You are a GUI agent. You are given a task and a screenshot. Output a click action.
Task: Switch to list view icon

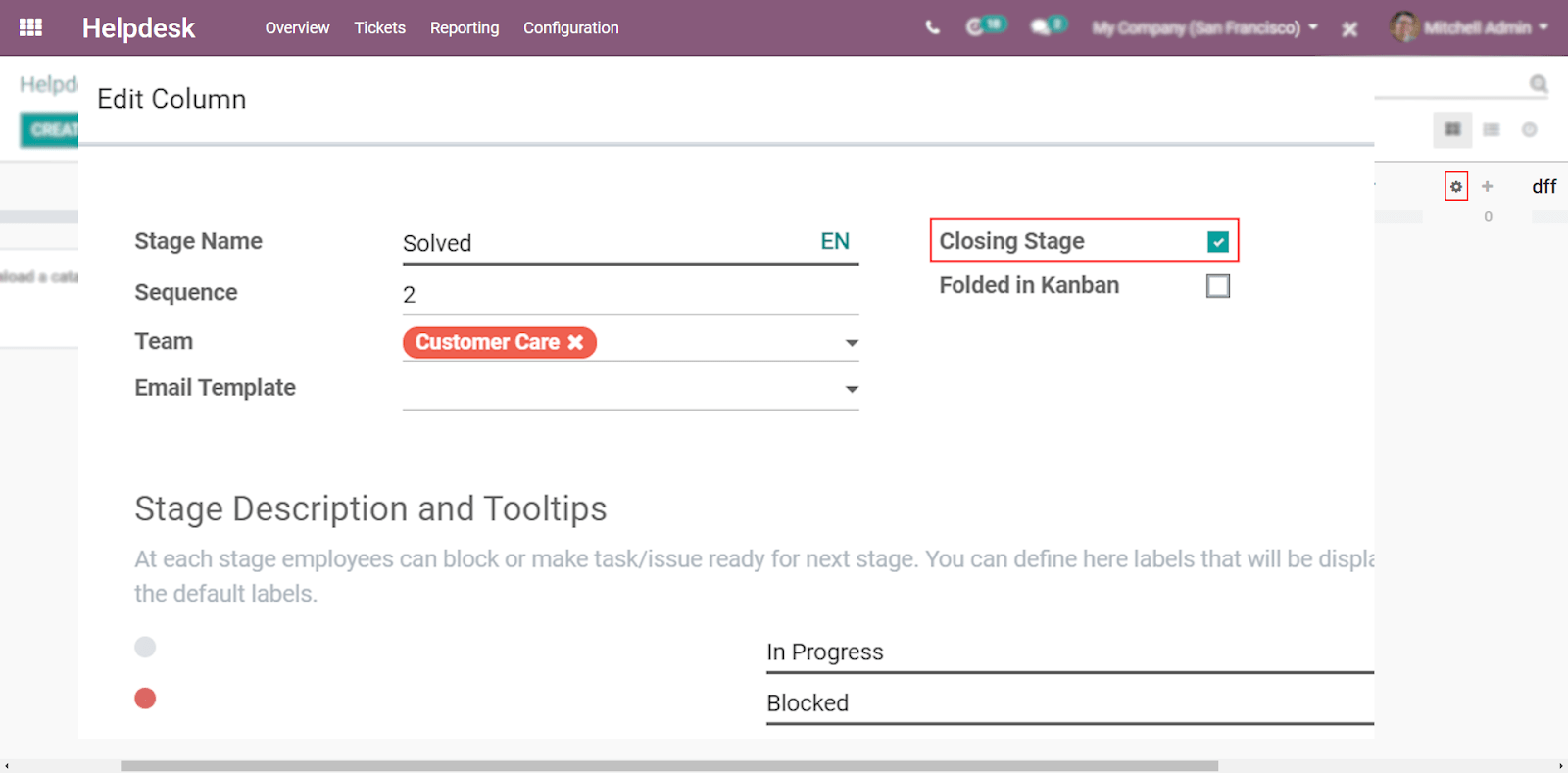coord(1492,129)
